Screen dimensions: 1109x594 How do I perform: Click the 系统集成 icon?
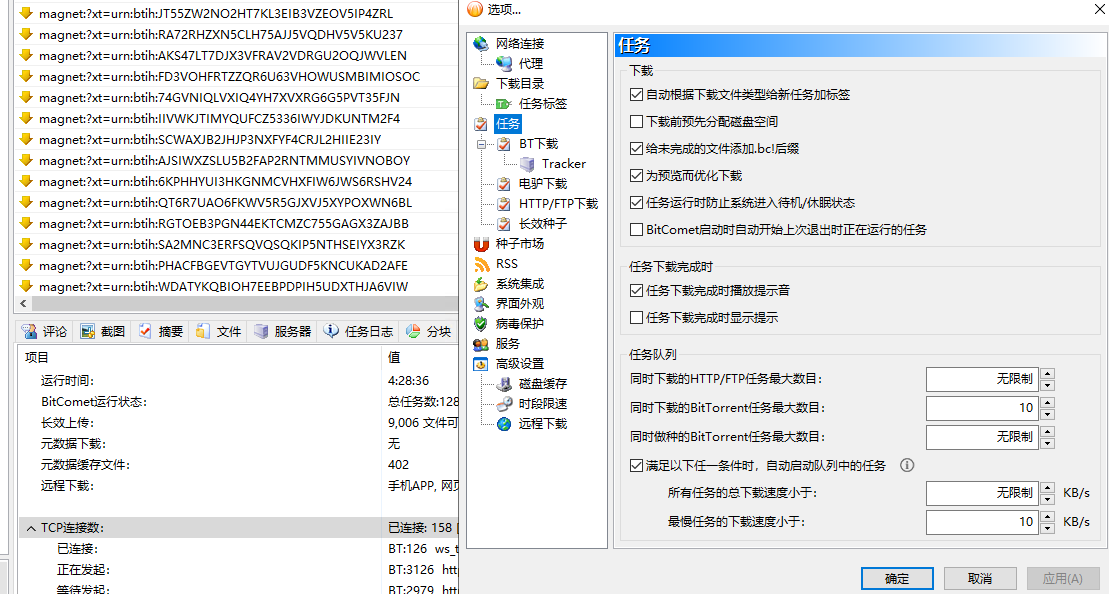click(x=481, y=284)
